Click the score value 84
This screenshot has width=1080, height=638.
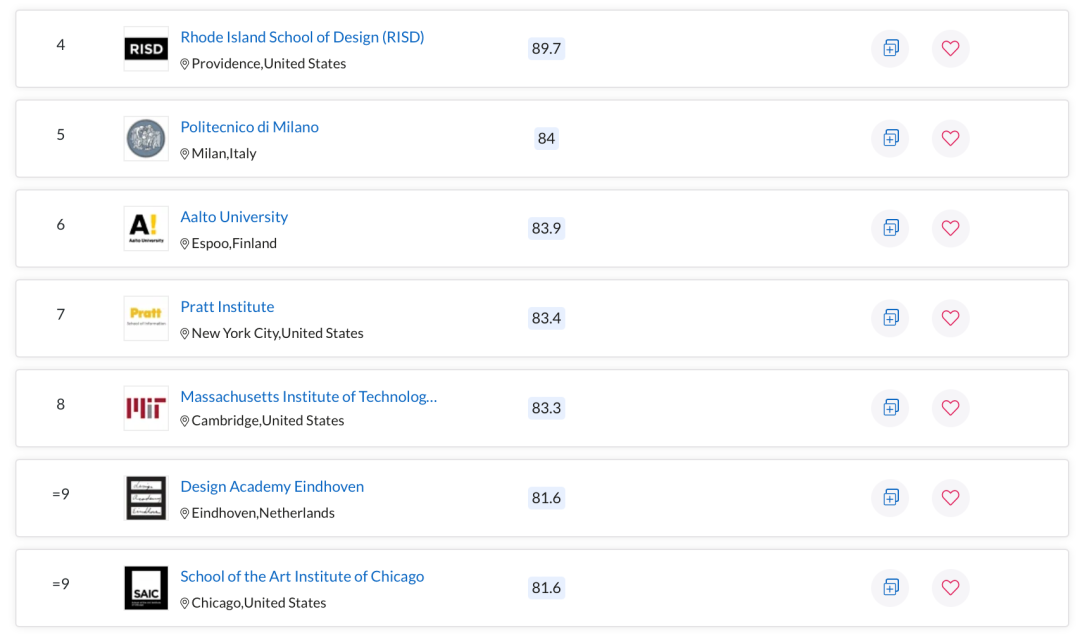tap(546, 138)
